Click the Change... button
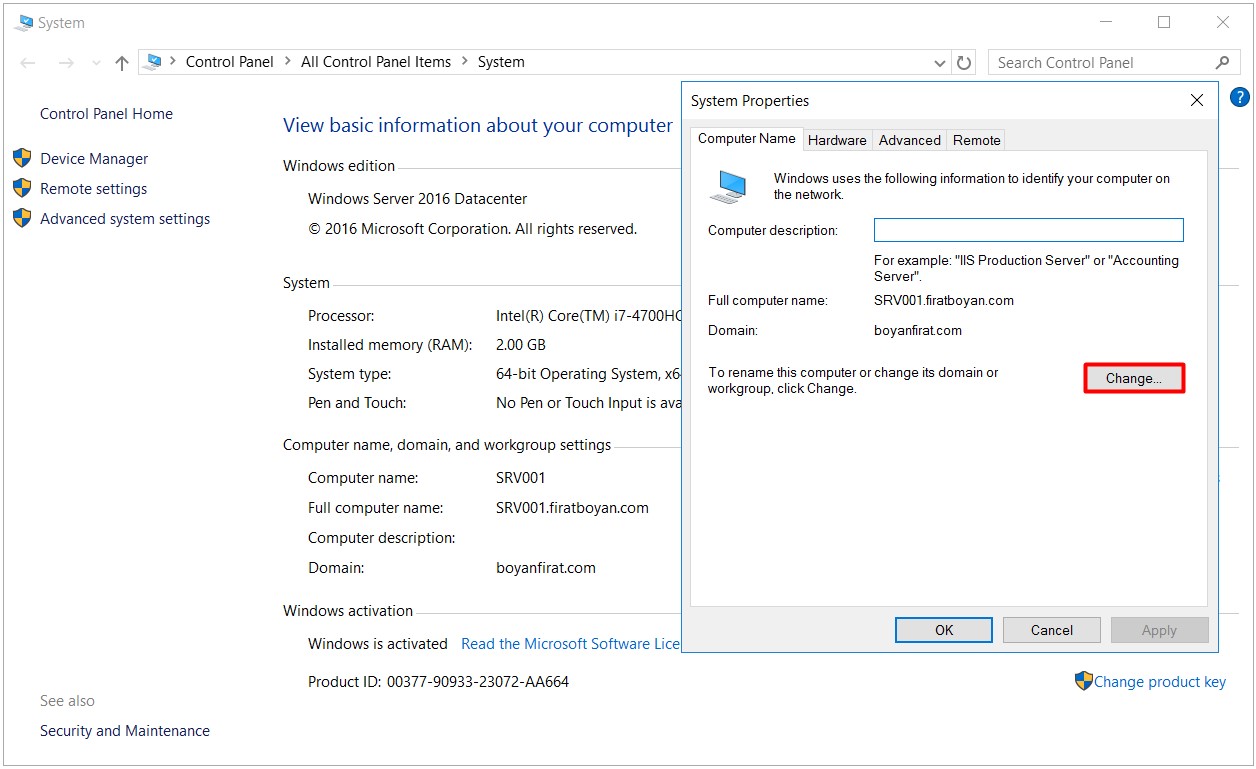Viewport: 1256px width, 769px height. click(1134, 379)
